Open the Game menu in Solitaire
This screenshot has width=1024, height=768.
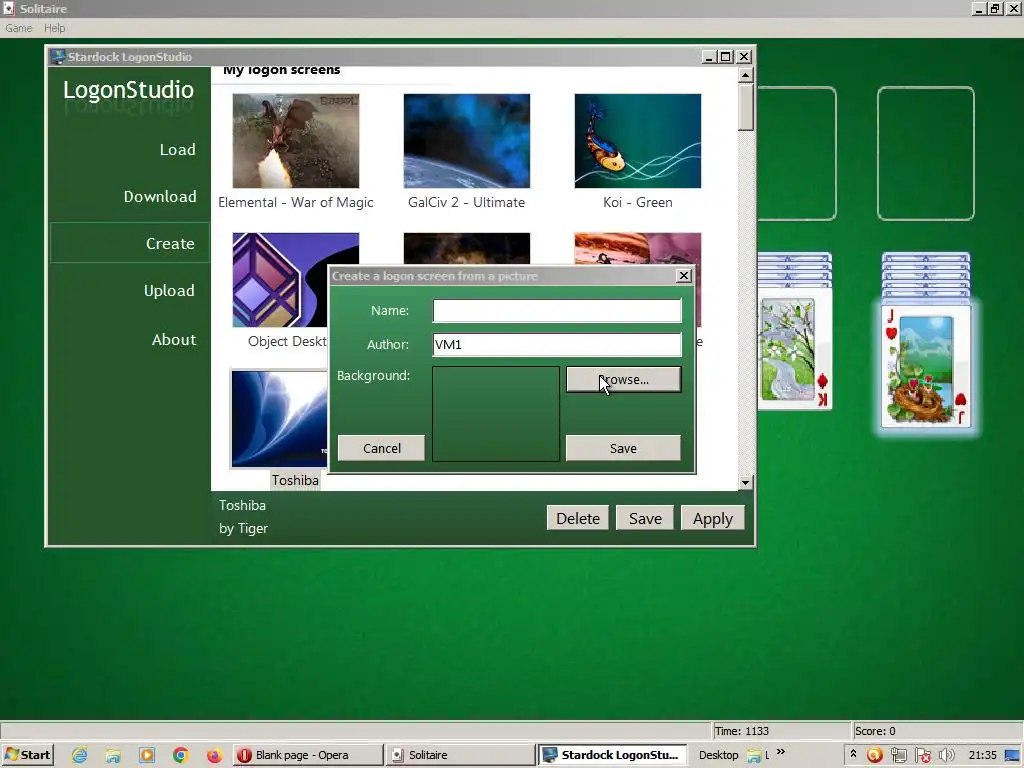(18, 28)
